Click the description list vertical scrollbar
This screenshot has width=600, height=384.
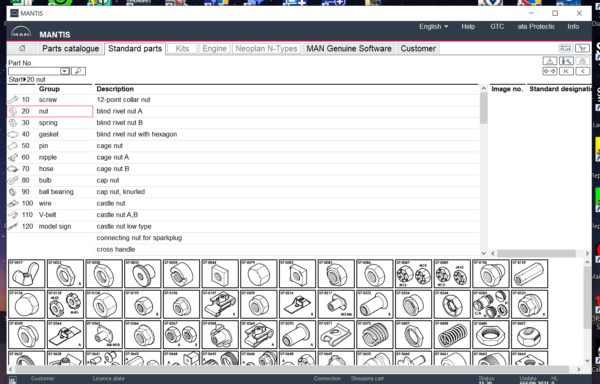point(484,108)
